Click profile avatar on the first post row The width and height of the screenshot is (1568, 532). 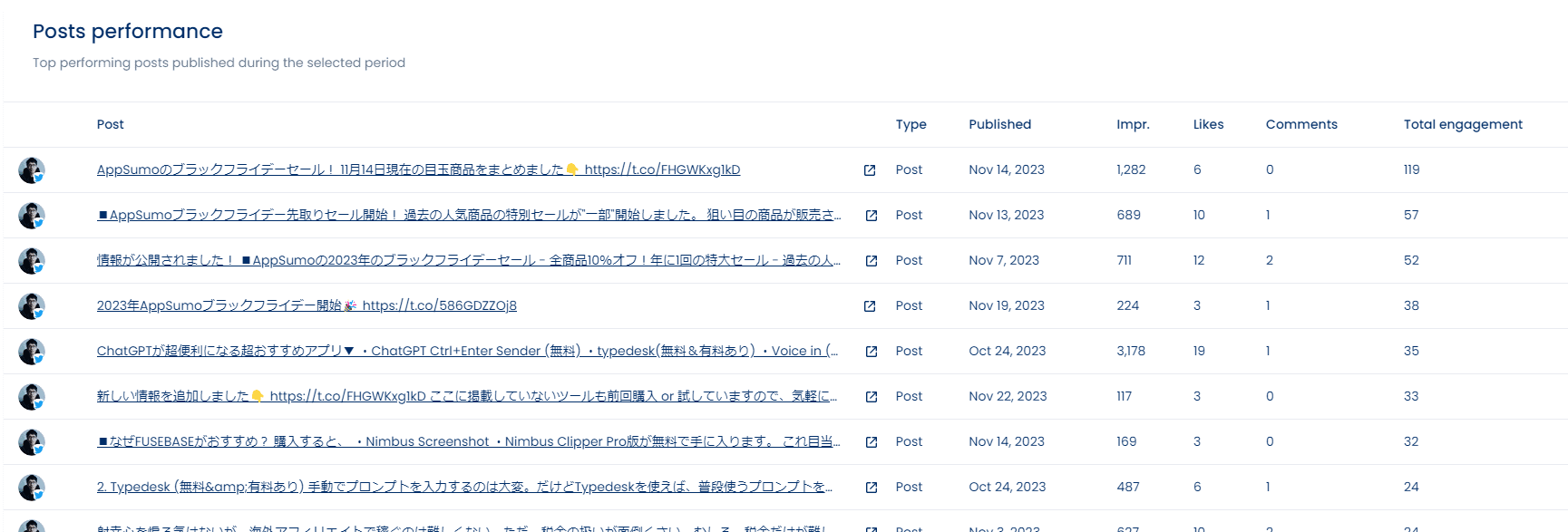pos(32,170)
